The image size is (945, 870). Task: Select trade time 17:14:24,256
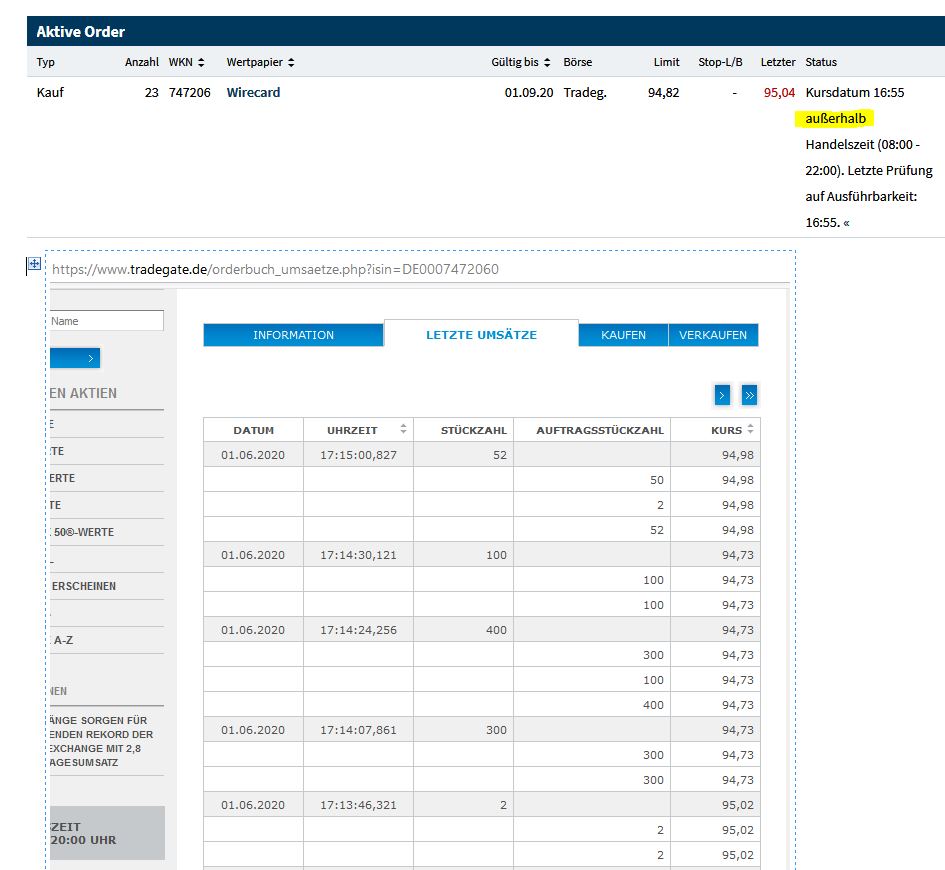click(358, 630)
